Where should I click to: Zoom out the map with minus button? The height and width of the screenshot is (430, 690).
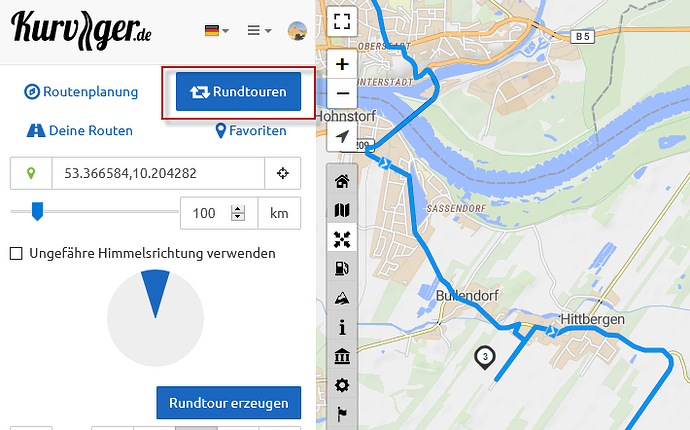[342, 93]
